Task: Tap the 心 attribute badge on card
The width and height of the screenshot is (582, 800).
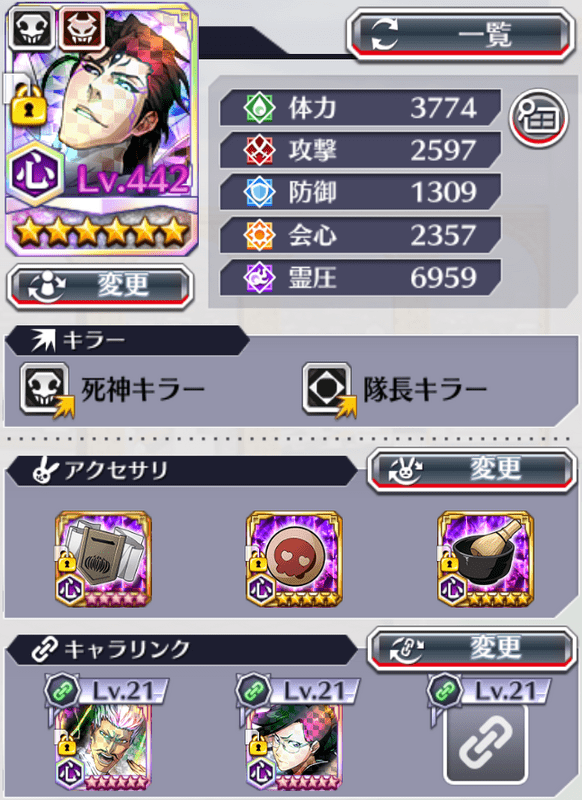Action: 36,174
